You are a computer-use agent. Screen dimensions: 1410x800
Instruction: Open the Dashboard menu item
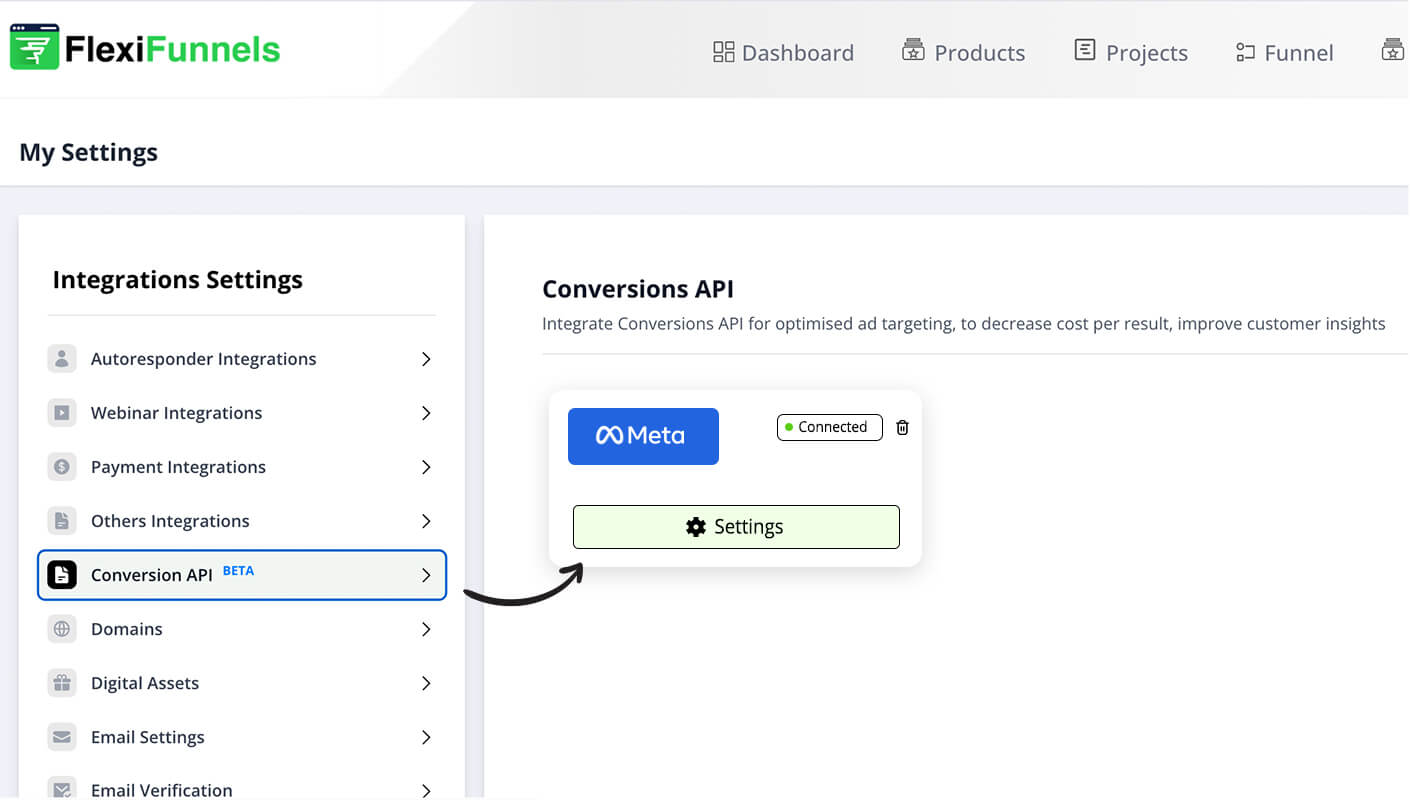click(783, 52)
